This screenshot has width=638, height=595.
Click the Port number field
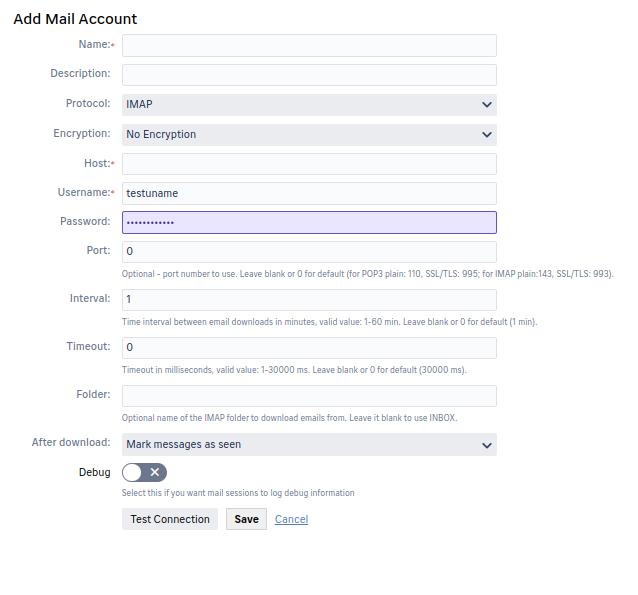click(309, 252)
